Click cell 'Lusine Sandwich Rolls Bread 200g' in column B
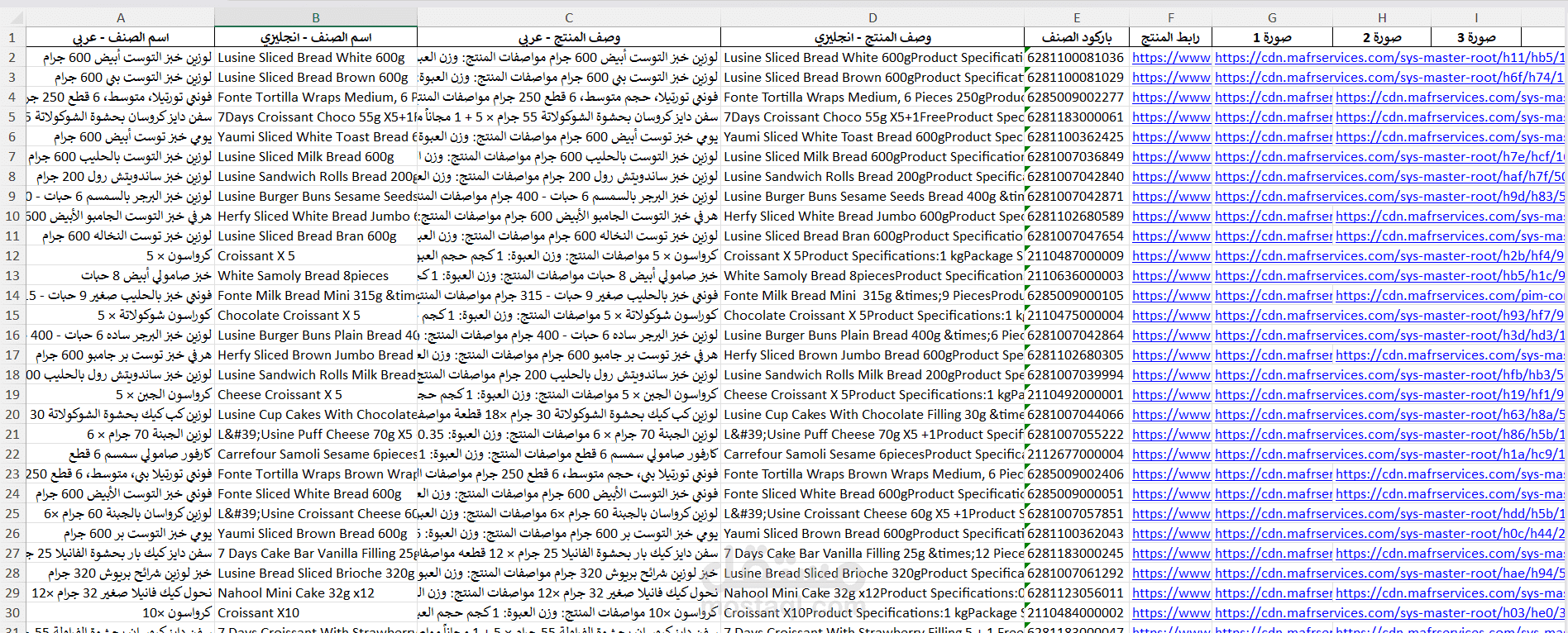The image size is (1568, 633). (316, 176)
